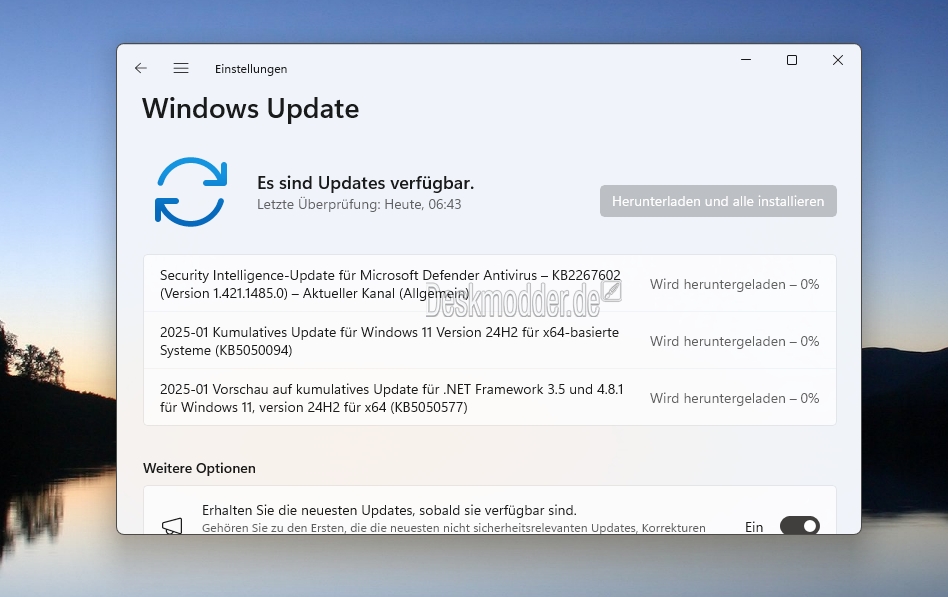The image size is (948, 597).
Task: Click Herunterladen und alle installieren button
Action: click(718, 201)
